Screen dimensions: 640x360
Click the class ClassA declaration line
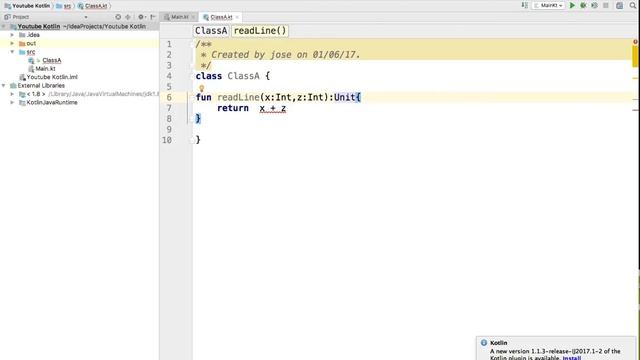coord(233,76)
